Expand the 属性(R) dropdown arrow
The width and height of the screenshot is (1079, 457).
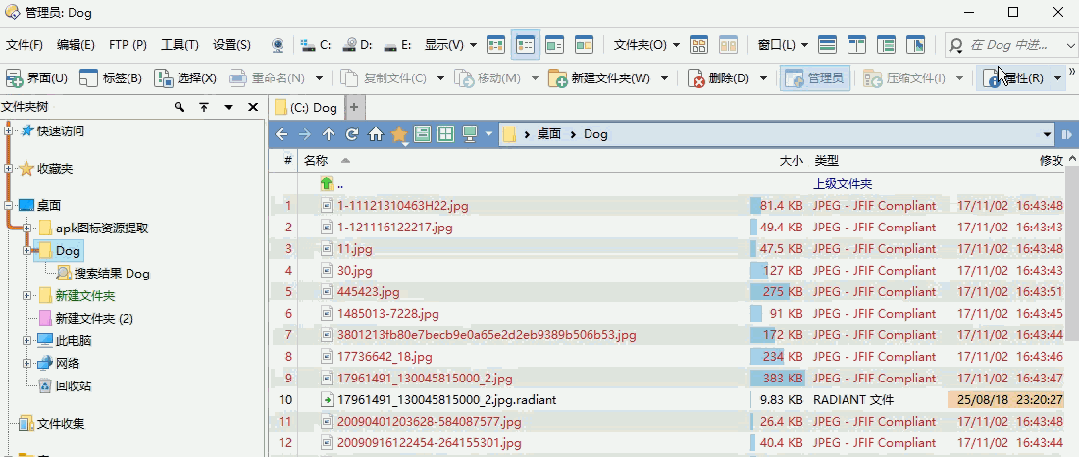click(1057, 78)
